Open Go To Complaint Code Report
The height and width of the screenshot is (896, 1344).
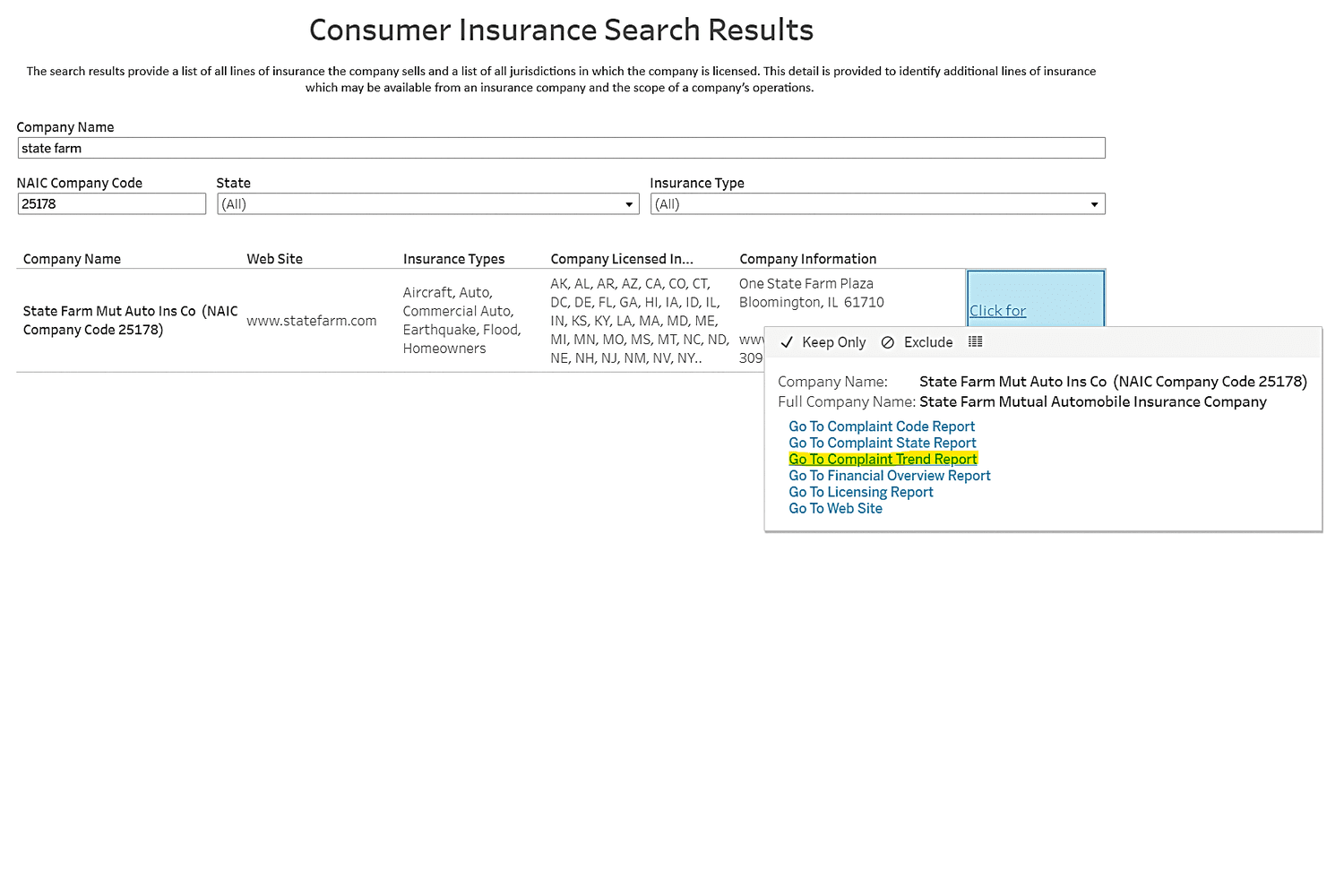(x=882, y=426)
